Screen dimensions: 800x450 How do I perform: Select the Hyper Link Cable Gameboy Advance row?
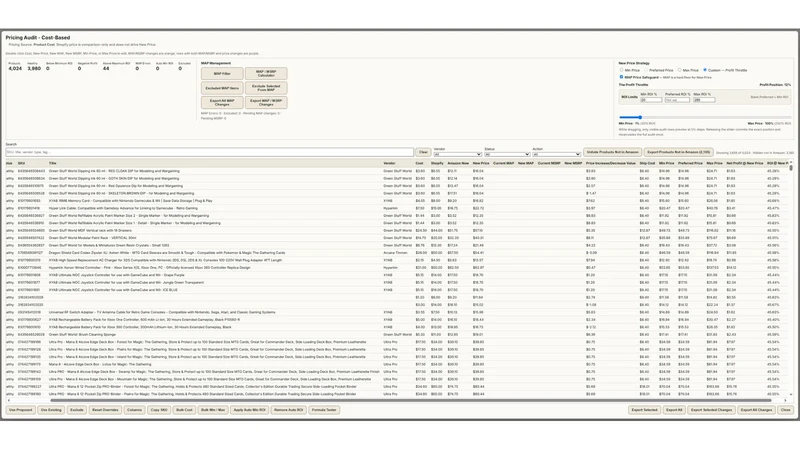click(x=396, y=208)
